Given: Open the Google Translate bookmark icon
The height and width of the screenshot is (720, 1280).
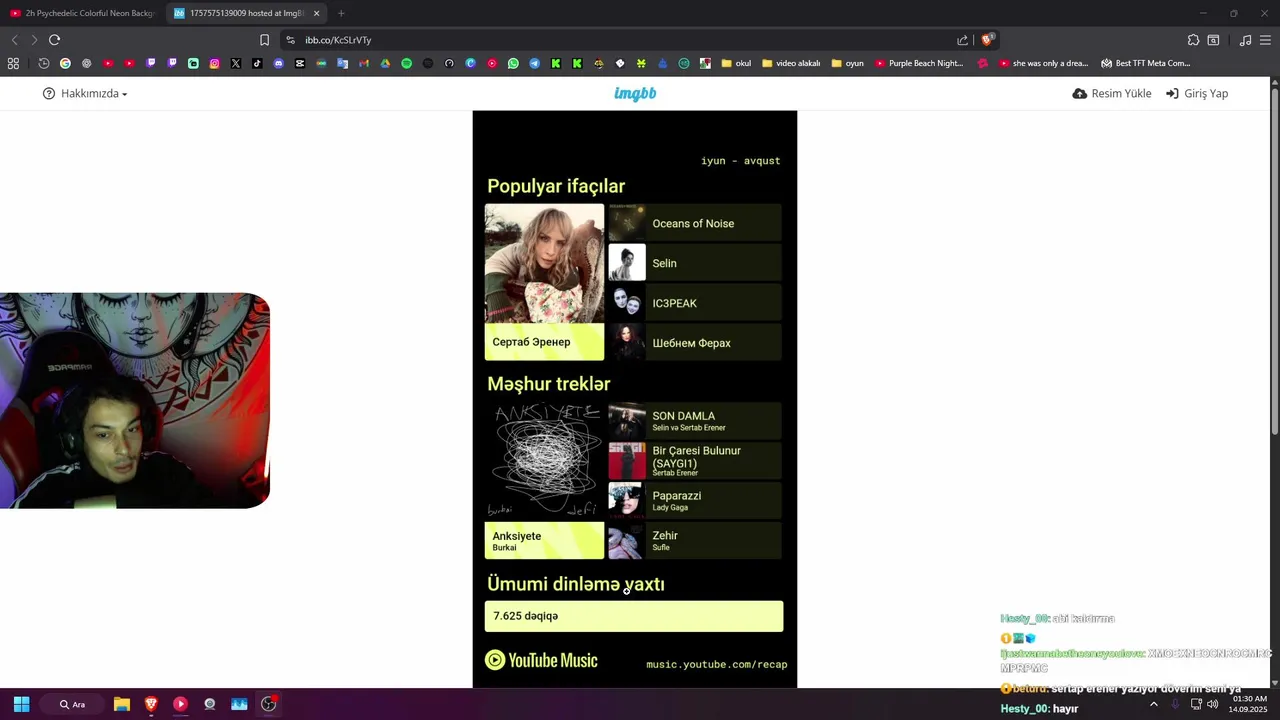Looking at the screenshot, I should pyautogui.click(x=343, y=63).
